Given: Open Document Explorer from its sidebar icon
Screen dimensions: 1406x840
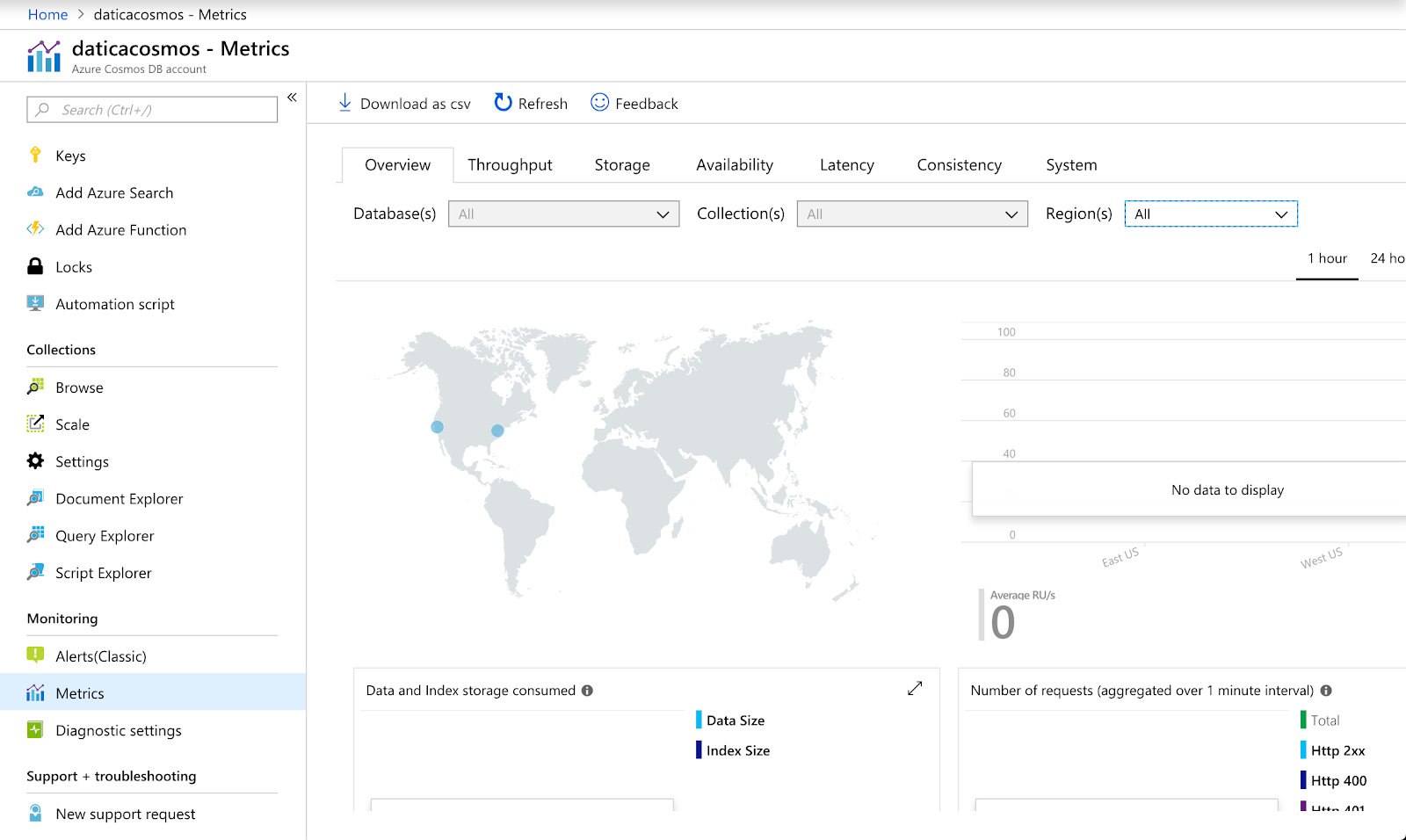Looking at the screenshot, I should [35, 498].
